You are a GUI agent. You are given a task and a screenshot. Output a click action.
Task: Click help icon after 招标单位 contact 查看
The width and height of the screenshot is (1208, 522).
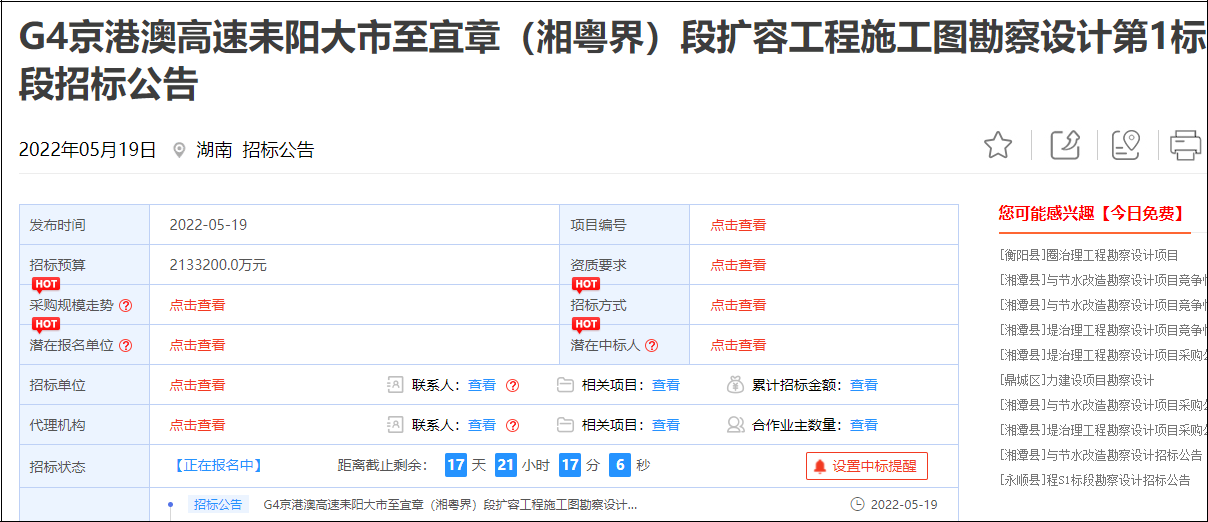pyautogui.click(x=512, y=385)
